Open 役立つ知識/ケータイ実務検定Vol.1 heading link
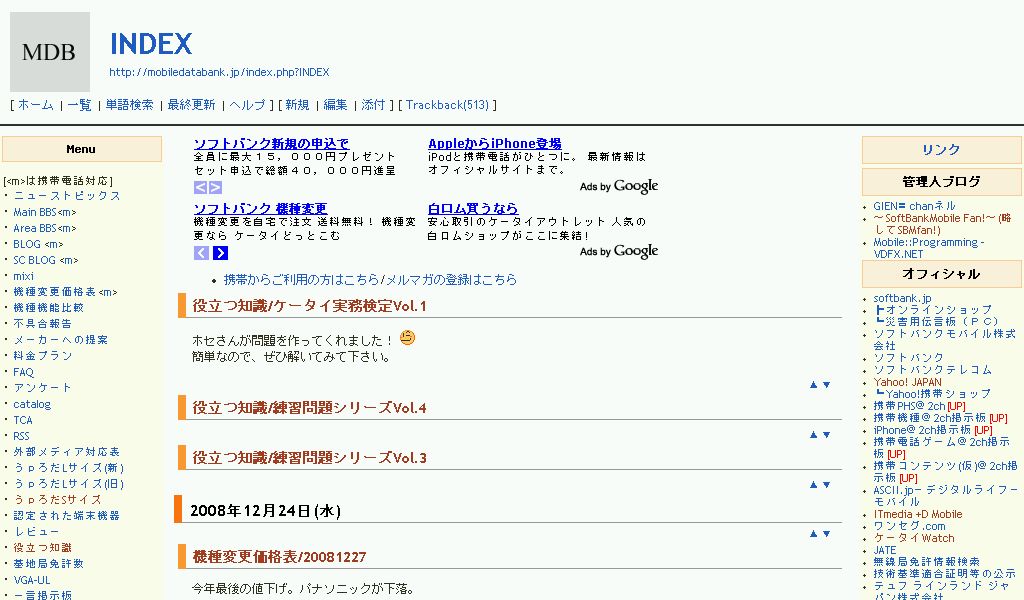Image resolution: width=1024 pixels, height=600 pixels. pyautogui.click(x=309, y=306)
